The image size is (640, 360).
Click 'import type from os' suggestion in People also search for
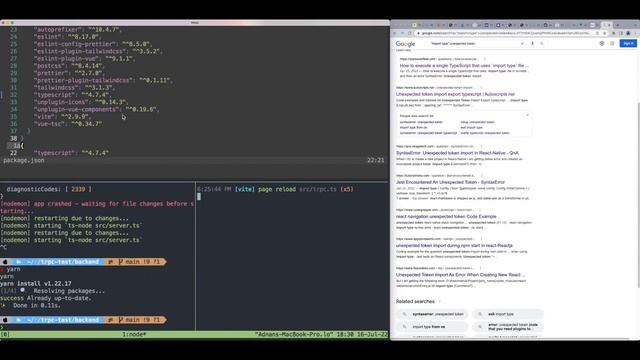point(413,127)
